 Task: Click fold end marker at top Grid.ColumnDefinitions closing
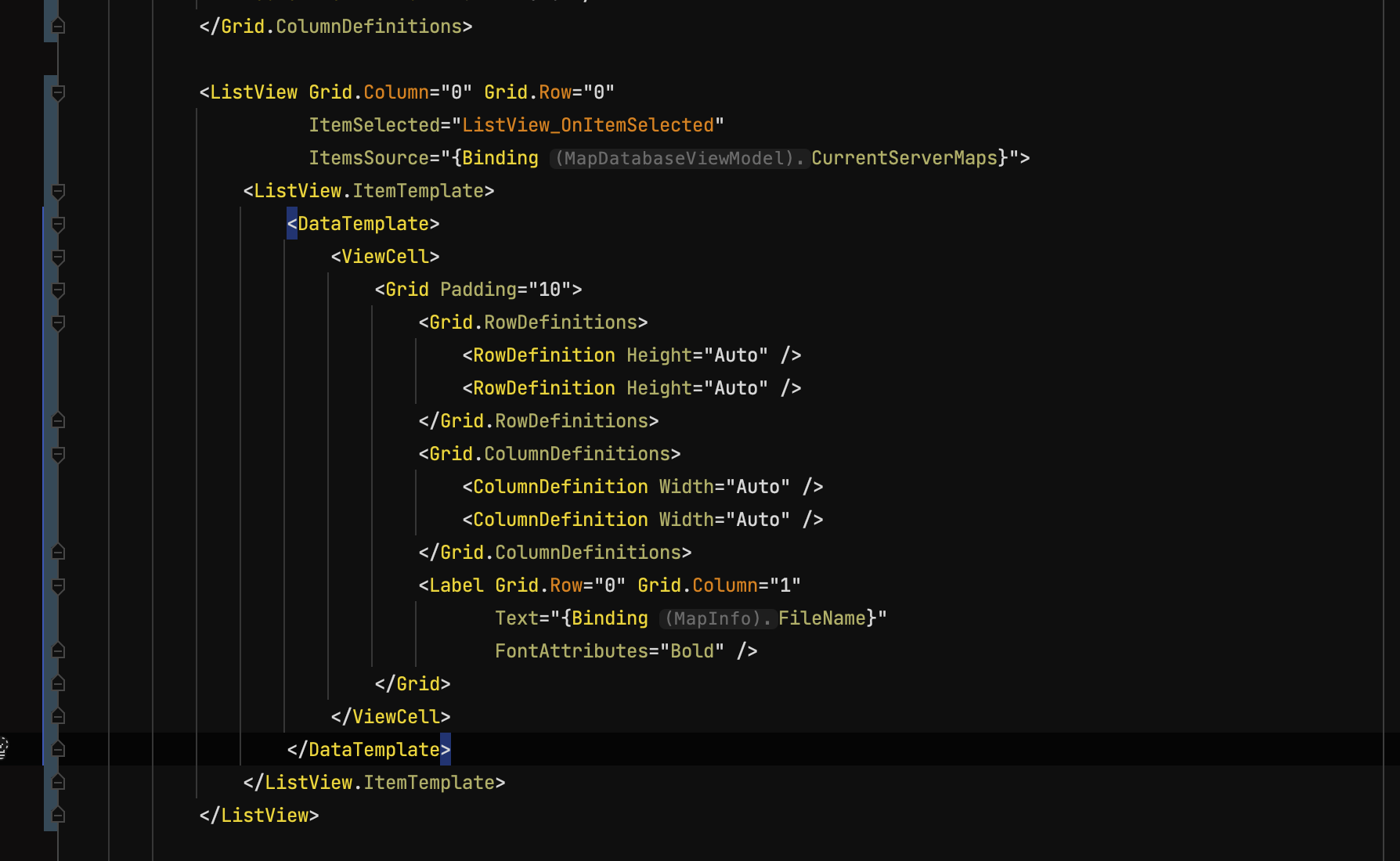pos(58,26)
